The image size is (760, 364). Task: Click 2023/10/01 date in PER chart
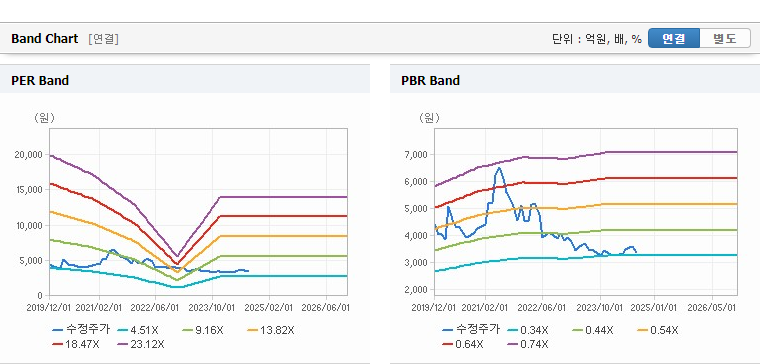click(x=212, y=308)
